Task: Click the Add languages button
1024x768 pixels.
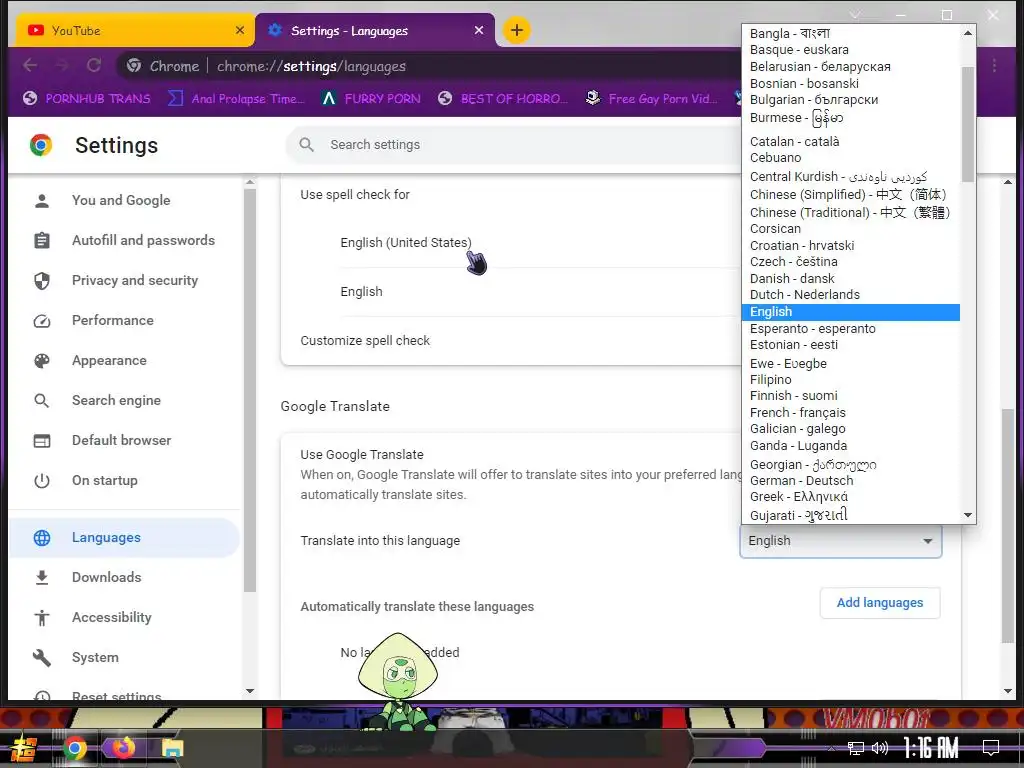Action: click(880, 603)
